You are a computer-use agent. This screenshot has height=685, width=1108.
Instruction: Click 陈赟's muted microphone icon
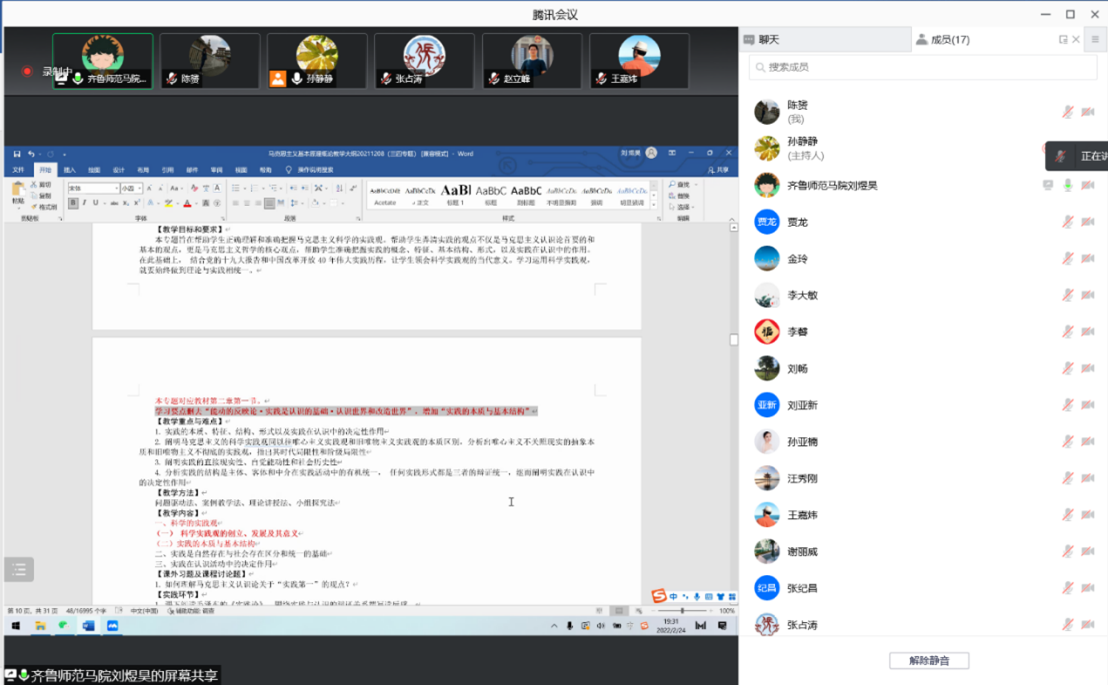[x=1068, y=112]
